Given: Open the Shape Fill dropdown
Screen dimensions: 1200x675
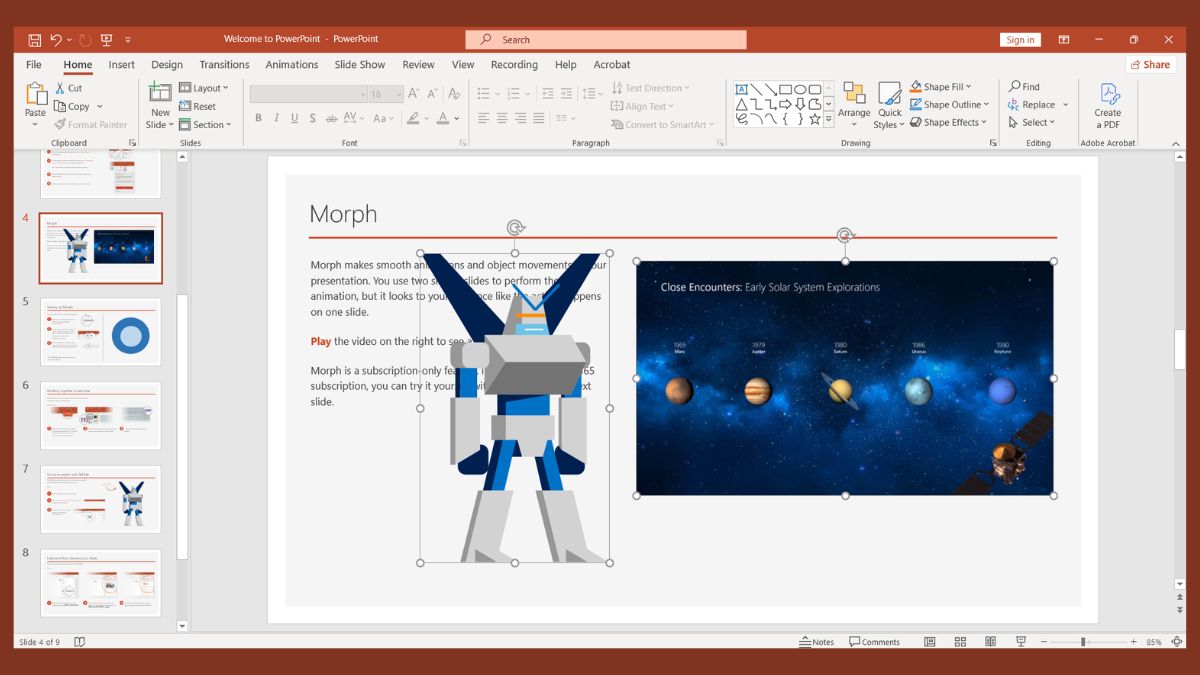Looking at the screenshot, I should 940,86.
